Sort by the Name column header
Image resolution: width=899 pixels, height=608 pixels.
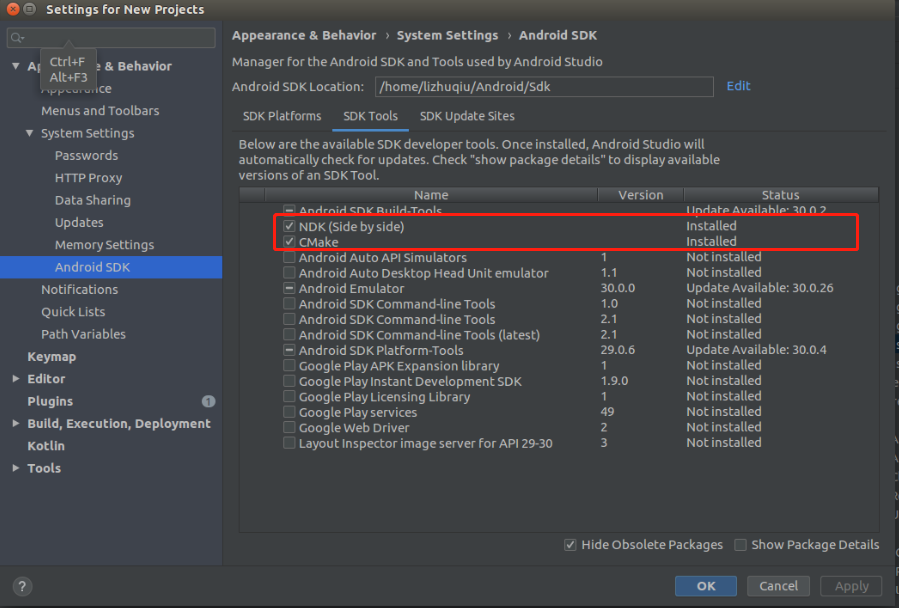point(431,195)
